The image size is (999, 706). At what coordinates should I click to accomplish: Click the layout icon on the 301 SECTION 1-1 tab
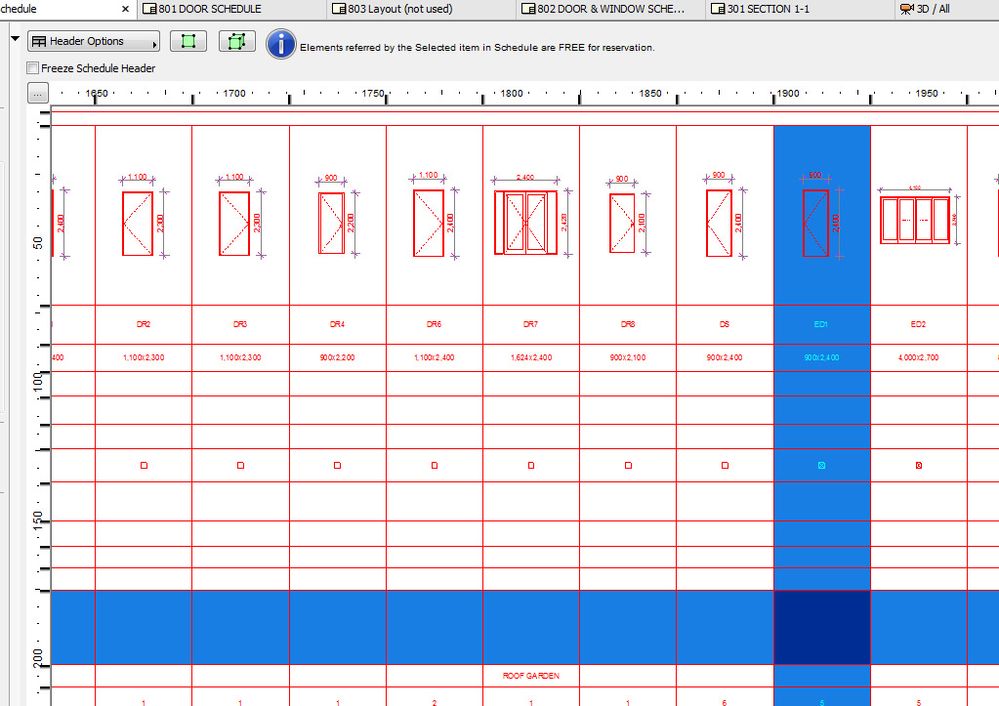(x=718, y=9)
